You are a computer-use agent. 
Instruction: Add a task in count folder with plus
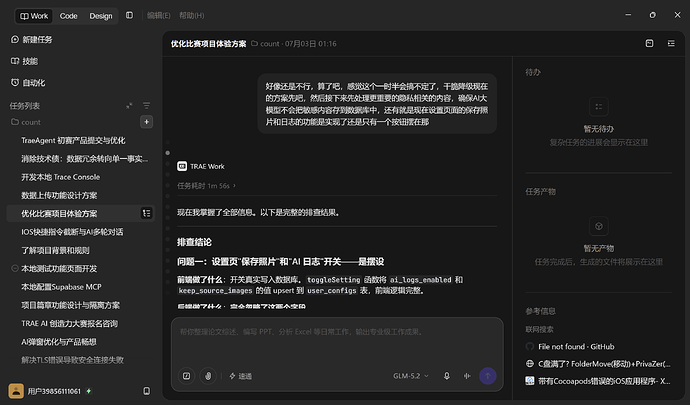coord(147,122)
